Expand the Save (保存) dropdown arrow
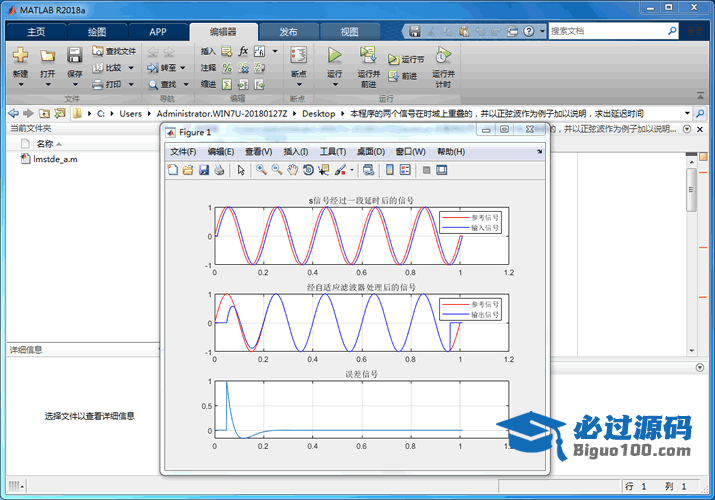Viewport: 715px width, 500px height. pos(75,84)
